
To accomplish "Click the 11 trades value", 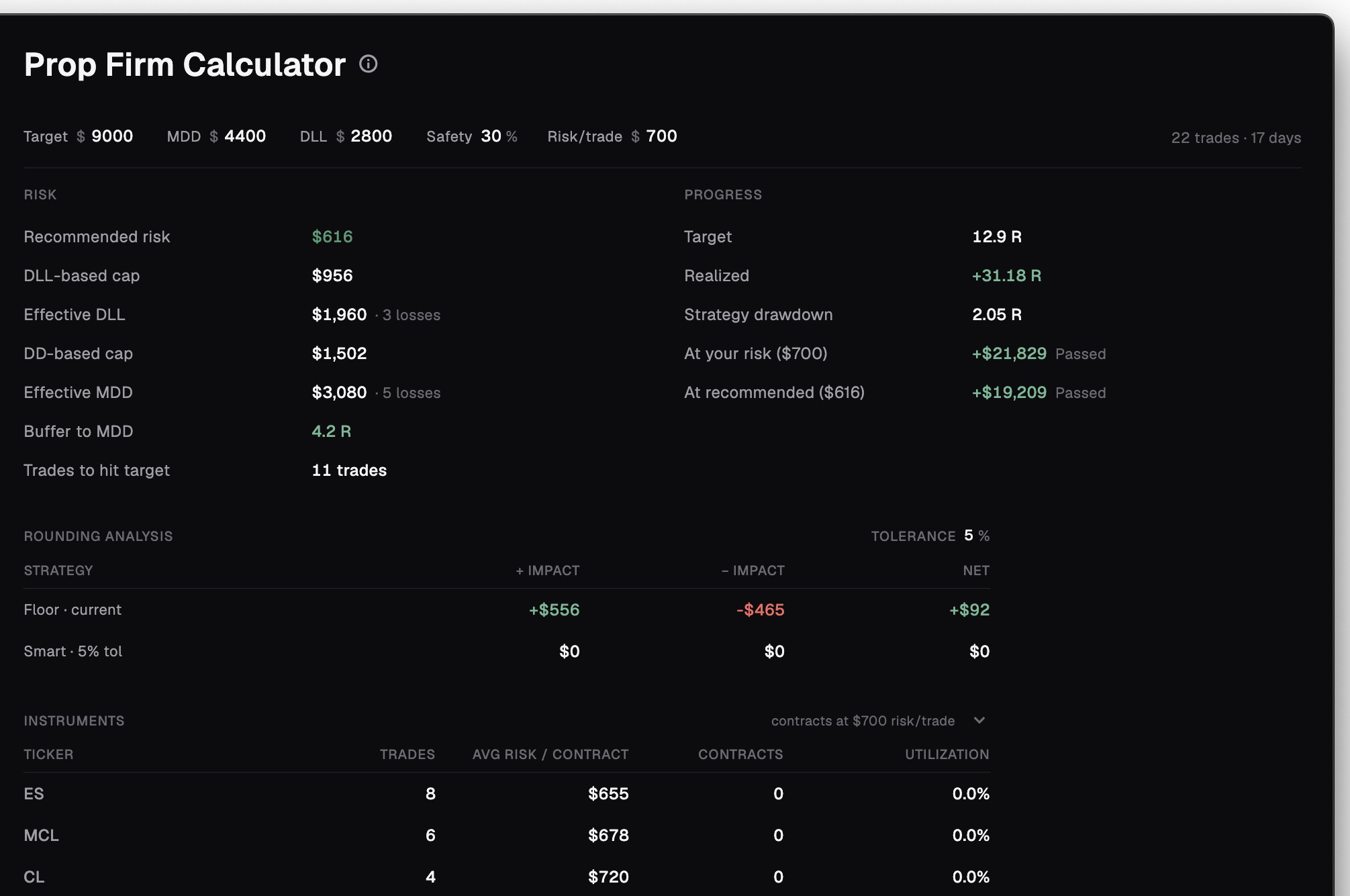I will 349,470.
